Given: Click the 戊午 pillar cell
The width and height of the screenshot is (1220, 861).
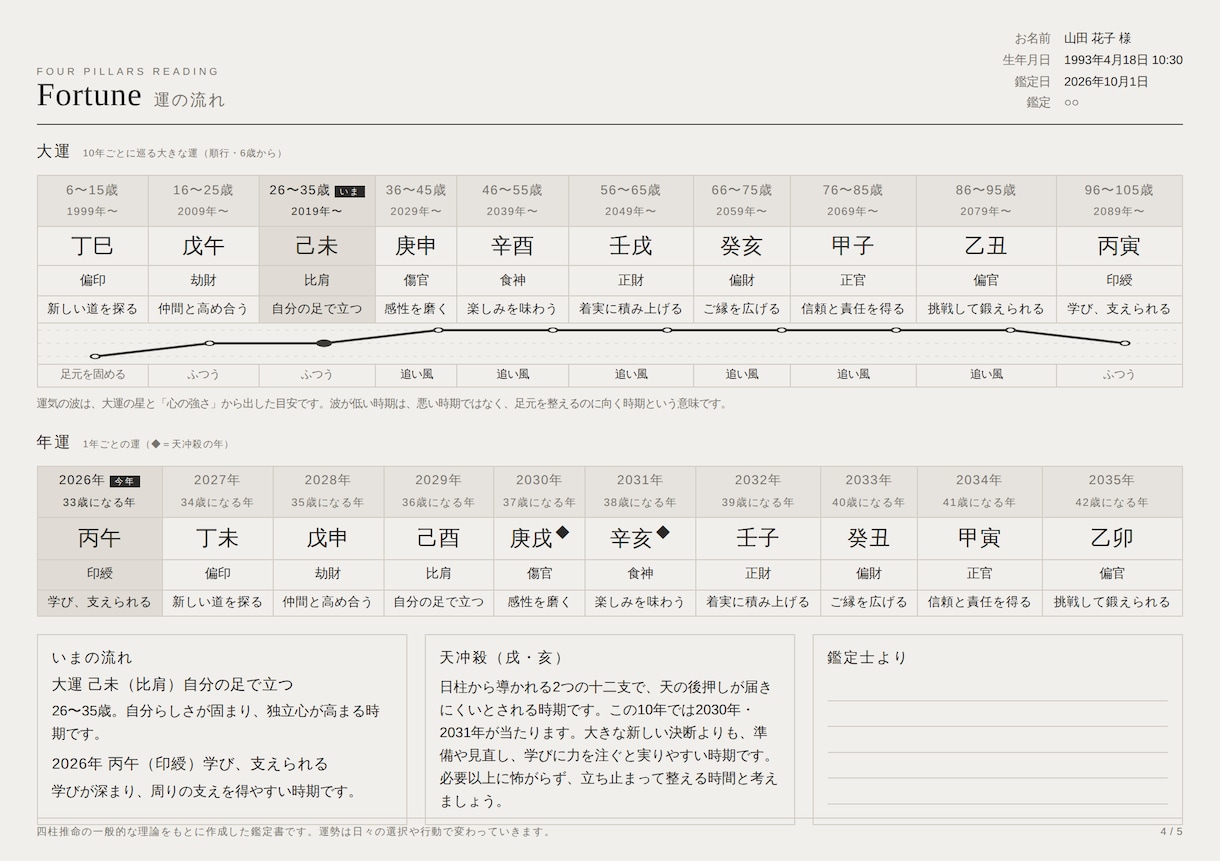Looking at the screenshot, I should (203, 246).
